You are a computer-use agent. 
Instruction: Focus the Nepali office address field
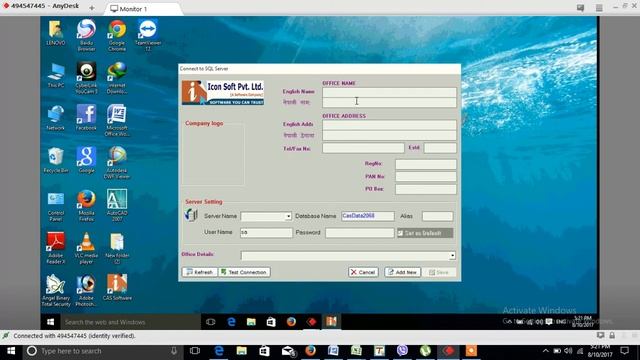pyautogui.click(x=389, y=136)
